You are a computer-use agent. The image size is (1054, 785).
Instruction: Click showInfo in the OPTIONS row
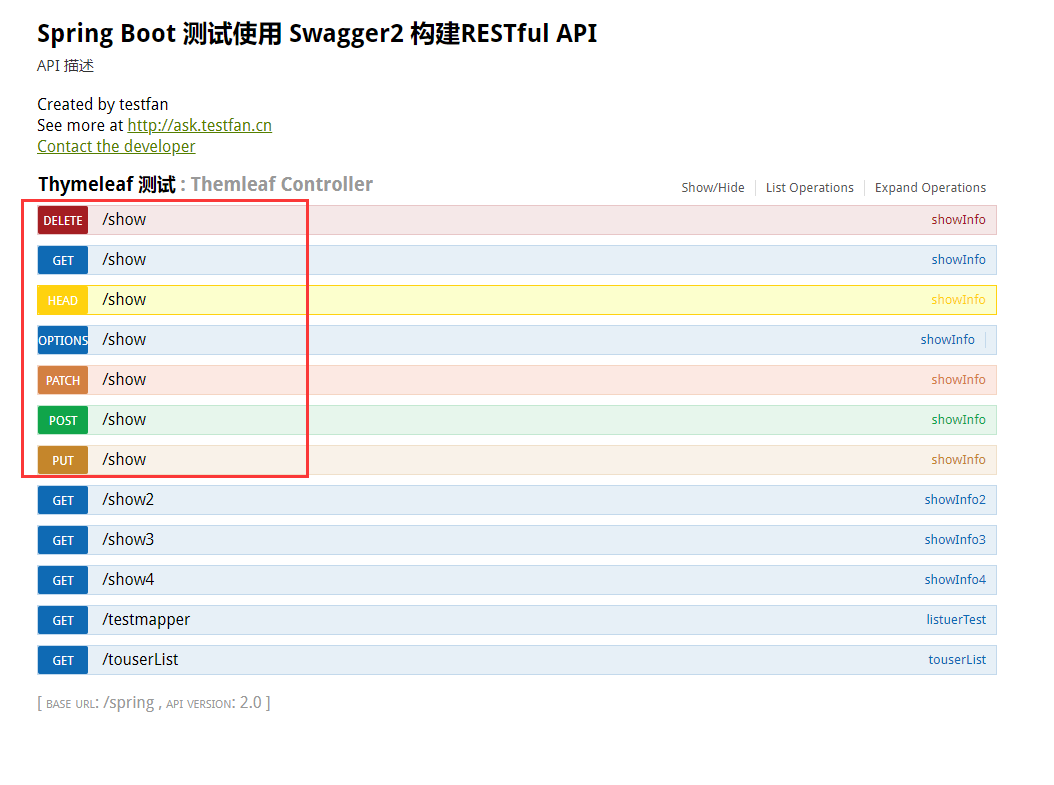[x=947, y=339]
